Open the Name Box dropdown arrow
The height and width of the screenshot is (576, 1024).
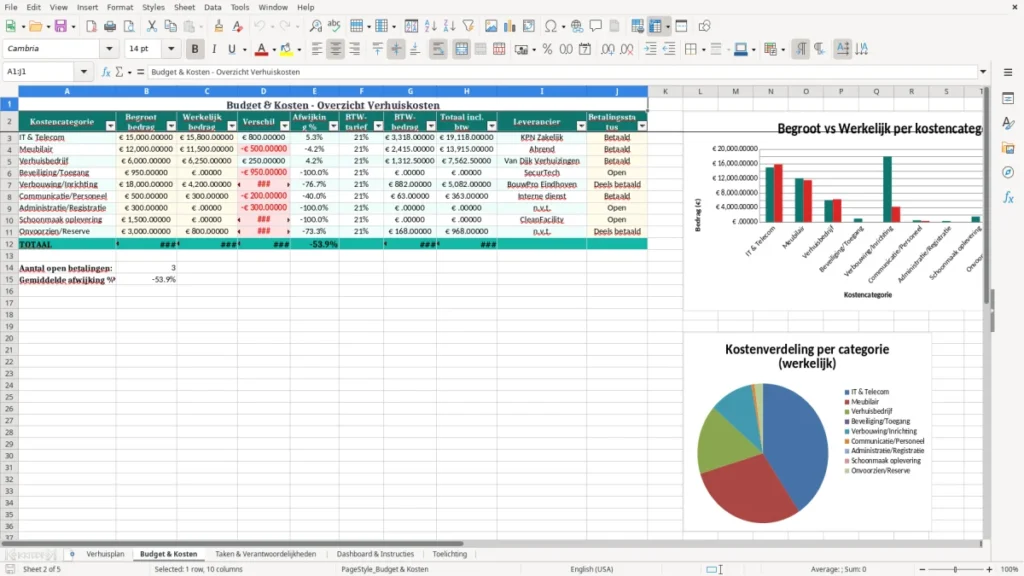pos(84,72)
